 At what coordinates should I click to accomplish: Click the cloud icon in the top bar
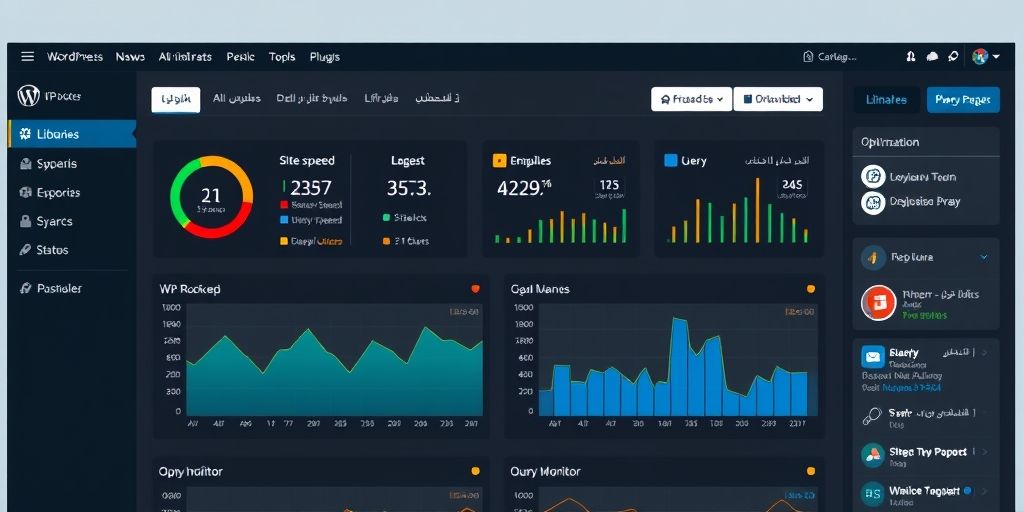click(x=932, y=57)
